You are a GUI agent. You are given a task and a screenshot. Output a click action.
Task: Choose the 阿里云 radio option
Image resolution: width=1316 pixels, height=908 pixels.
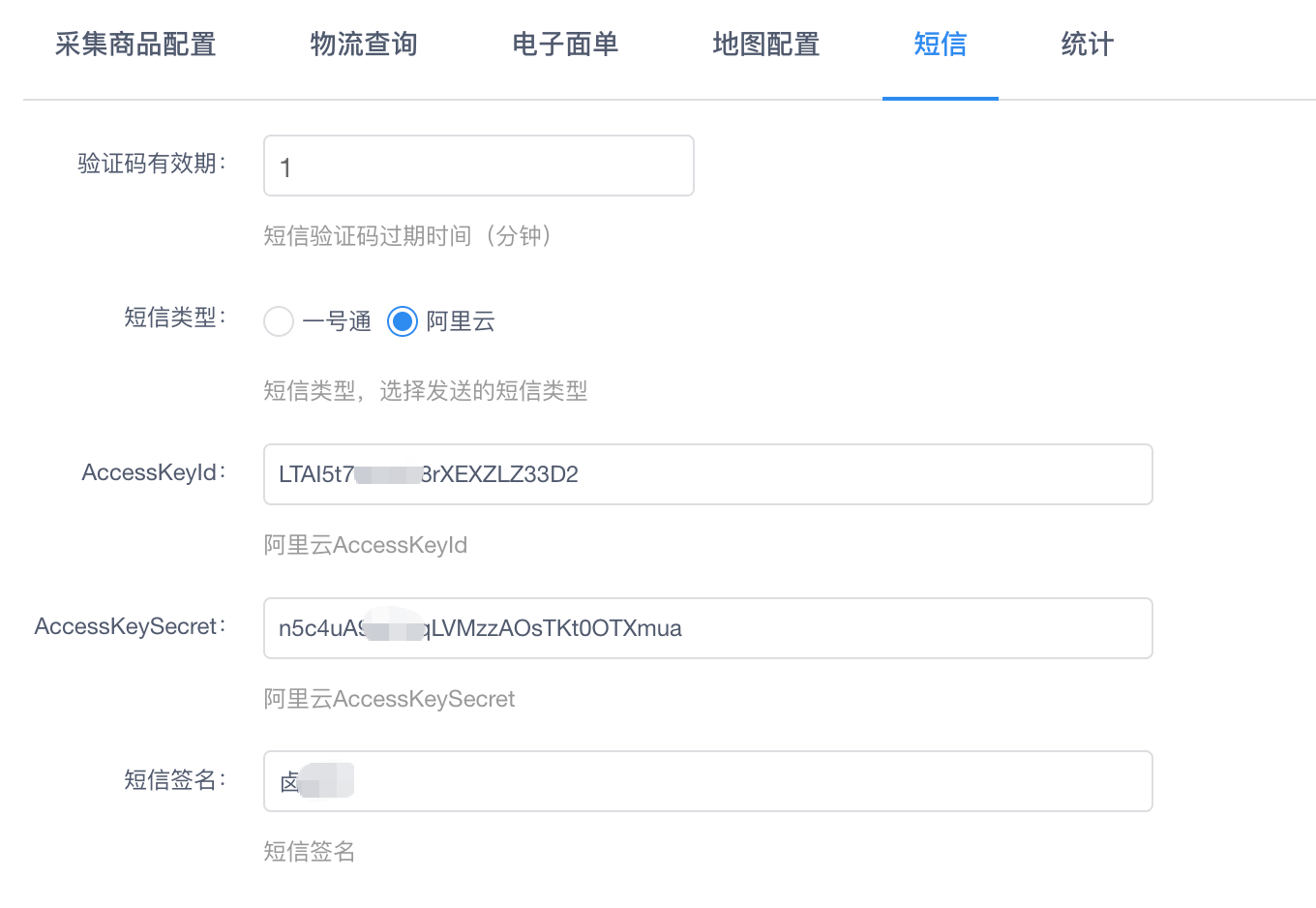(403, 321)
